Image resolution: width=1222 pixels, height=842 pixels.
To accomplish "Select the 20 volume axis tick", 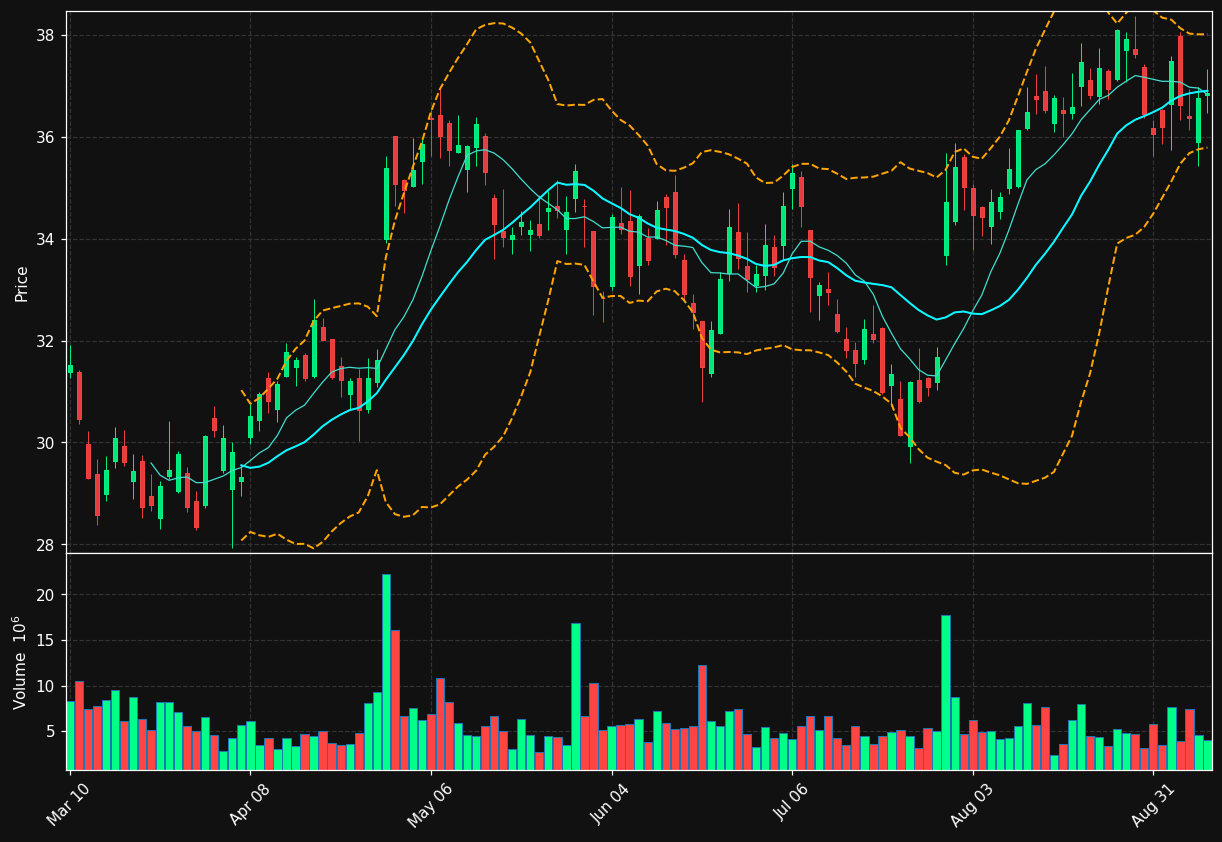I will [x=47, y=595].
